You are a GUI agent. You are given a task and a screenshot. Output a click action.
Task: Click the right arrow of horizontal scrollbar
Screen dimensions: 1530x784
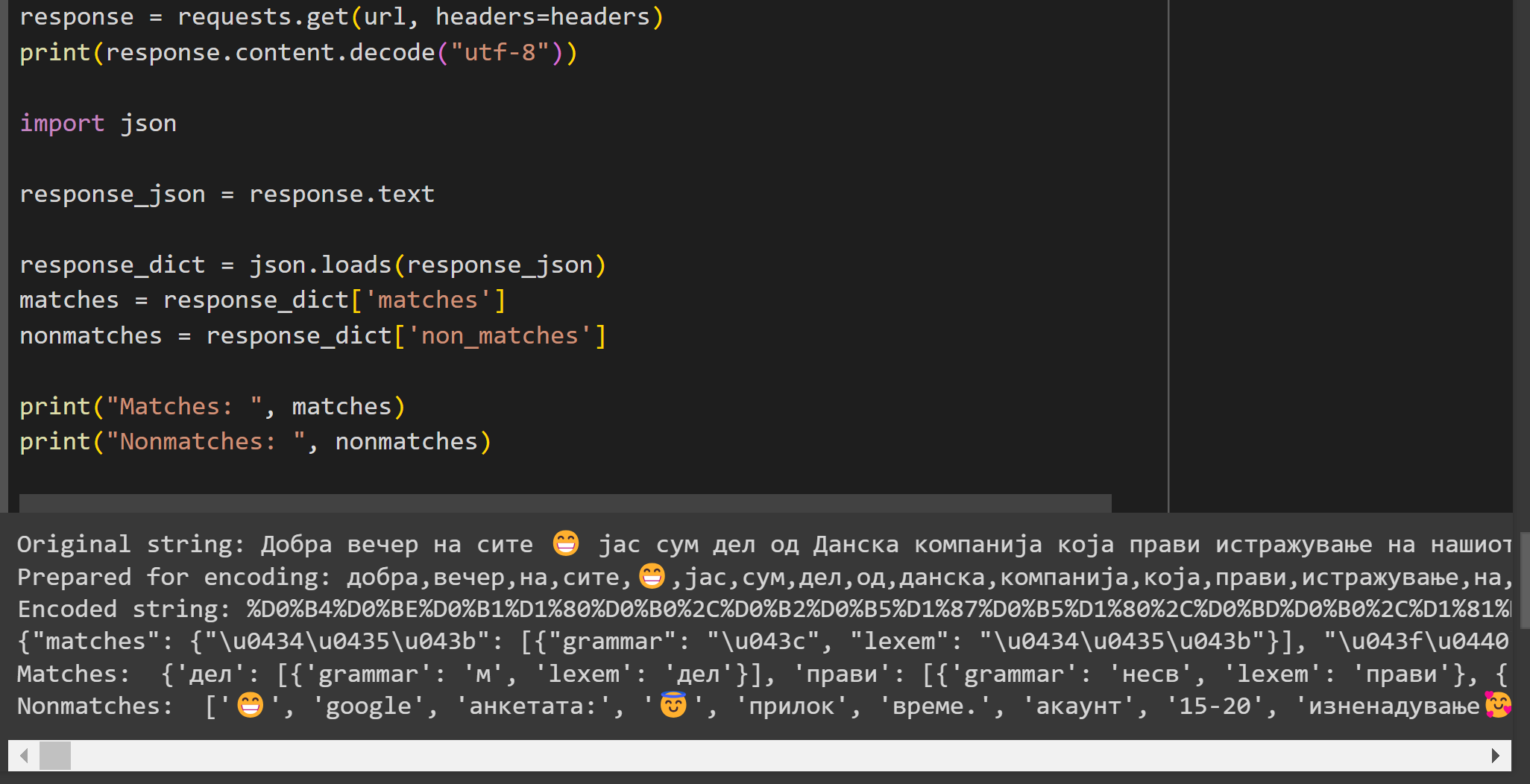click(x=1495, y=756)
